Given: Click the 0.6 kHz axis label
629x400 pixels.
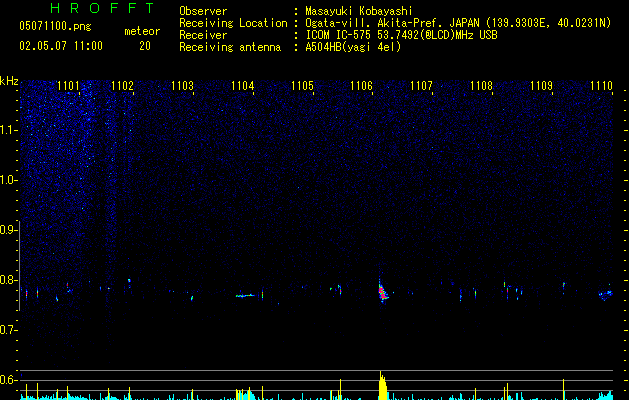Looking at the screenshot, I should click(9, 380).
